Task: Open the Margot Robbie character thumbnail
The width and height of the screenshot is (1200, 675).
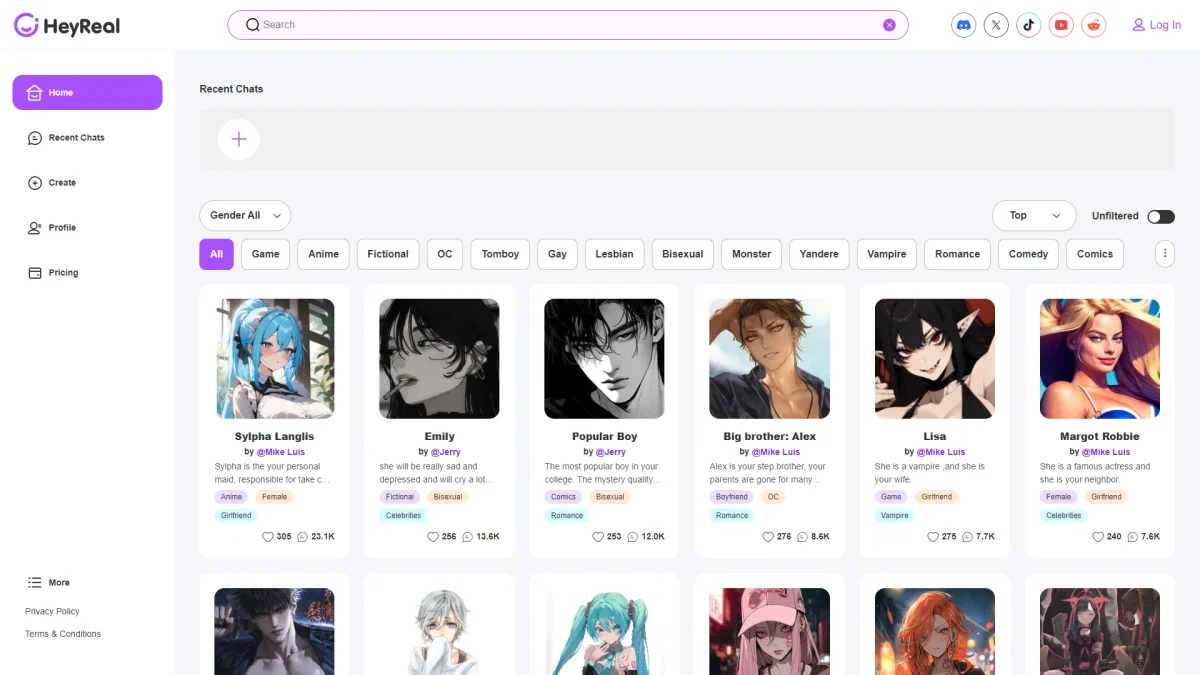Action: 1099,358
